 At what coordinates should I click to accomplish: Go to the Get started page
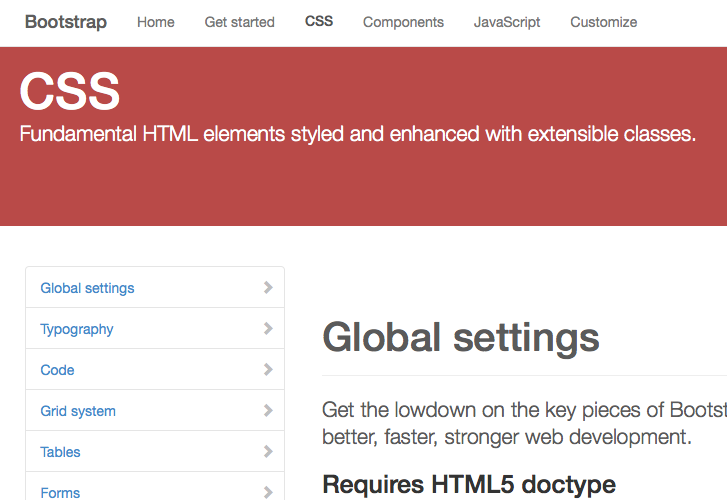[239, 22]
